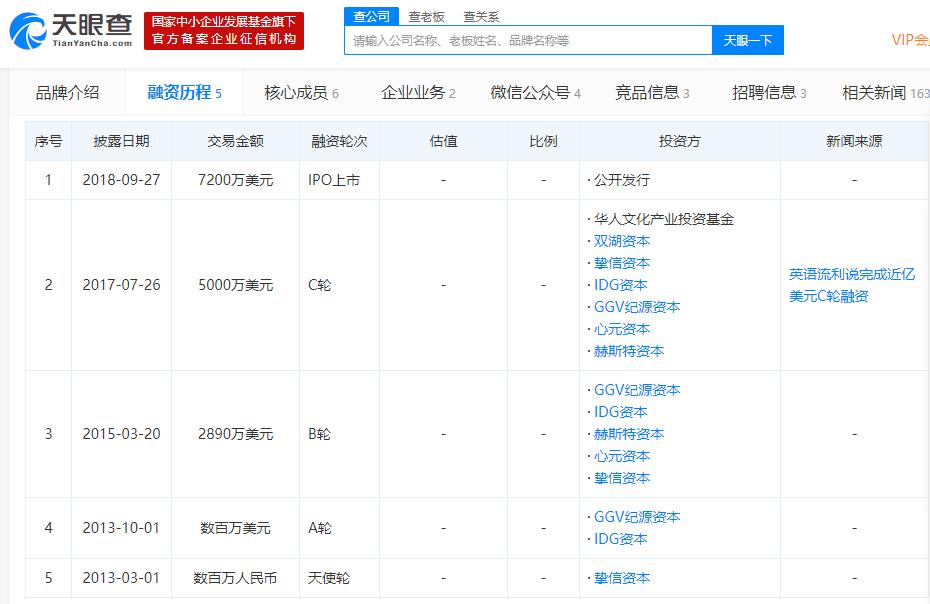Go to the 企业业务 tab
Viewport: 930px width, 604px height.
click(x=418, y=93)
